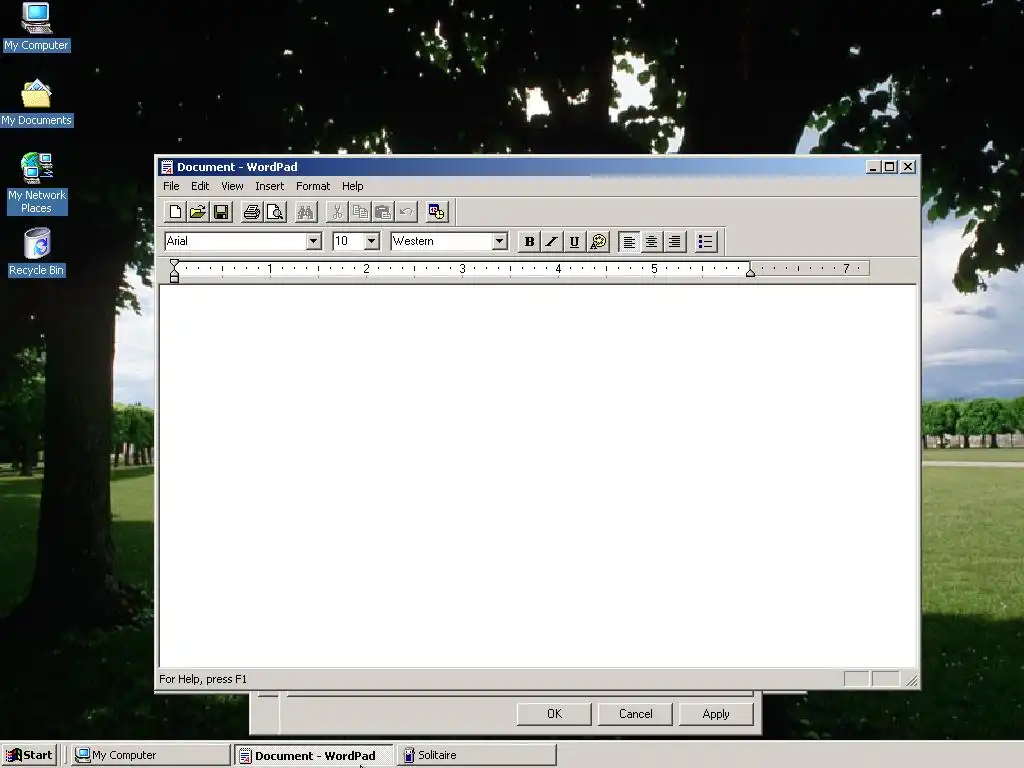Minimize the WordPad window
The width and height of the screenshot is (1024, 768).
(874, 167)
